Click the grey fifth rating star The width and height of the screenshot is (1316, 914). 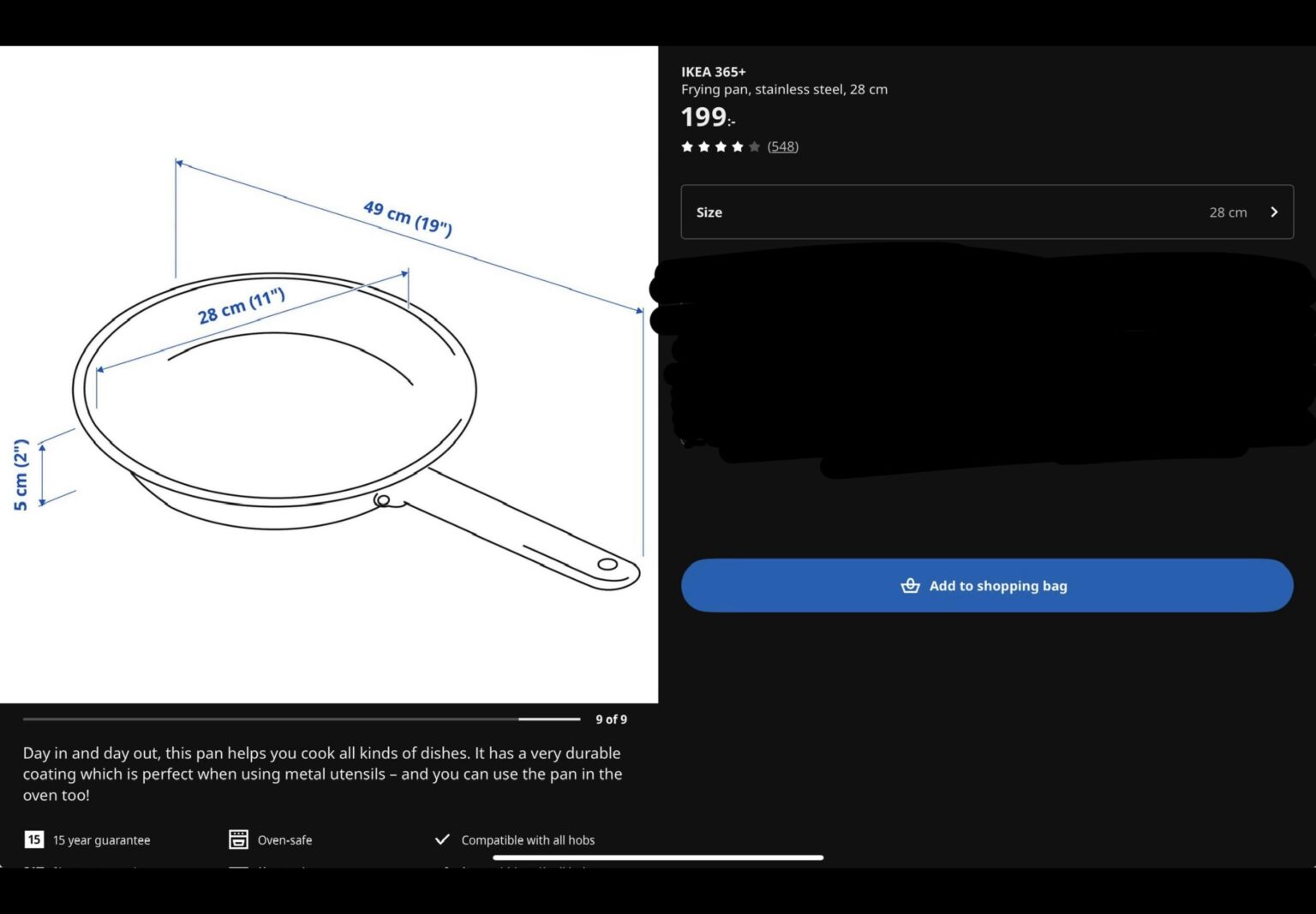(754, 146)
